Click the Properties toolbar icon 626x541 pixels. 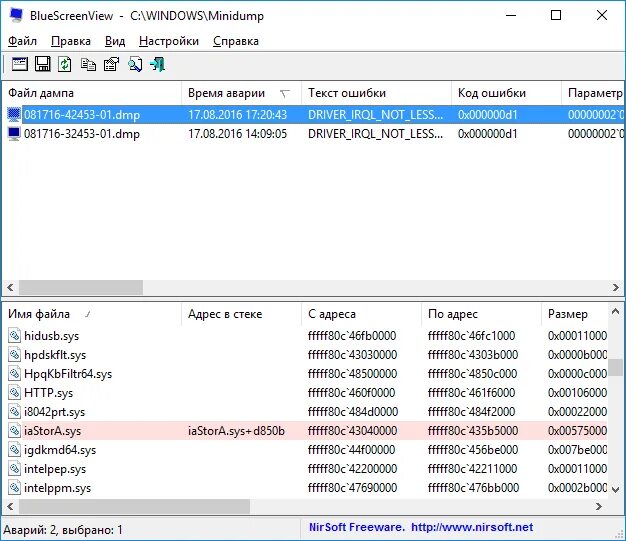point(111,64)
